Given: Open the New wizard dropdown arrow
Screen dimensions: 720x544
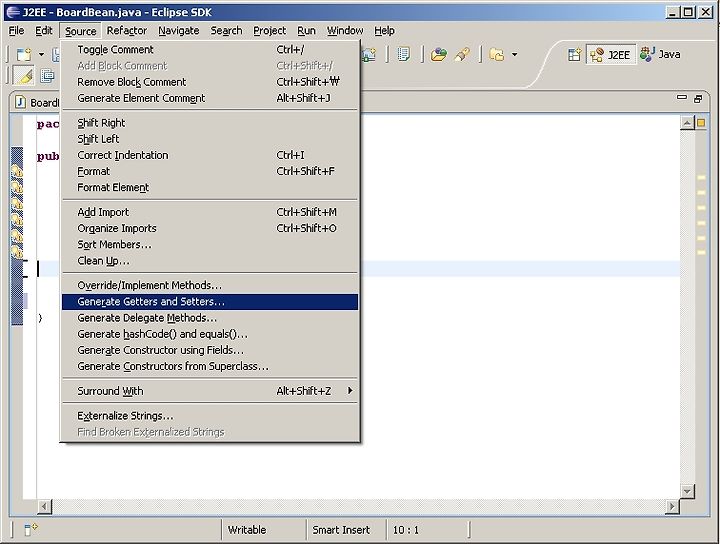Looking at the screenshot, I should pyautogui.click(x=41, y=55).
